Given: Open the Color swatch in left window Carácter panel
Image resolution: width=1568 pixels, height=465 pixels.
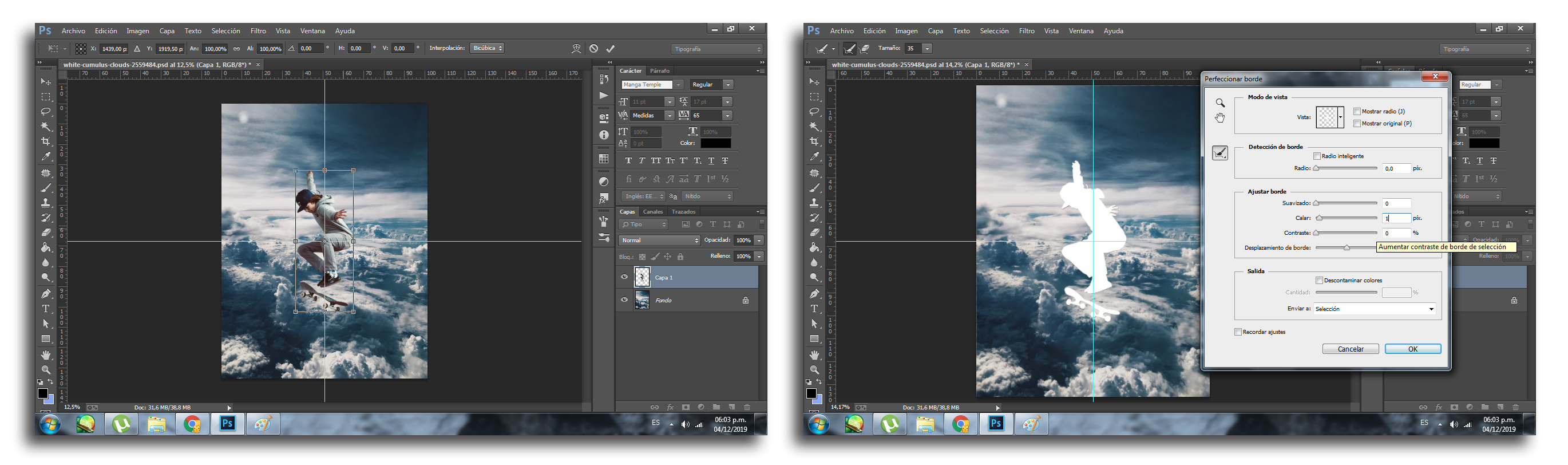Looking at the screenshot, I should coord(715,143).
